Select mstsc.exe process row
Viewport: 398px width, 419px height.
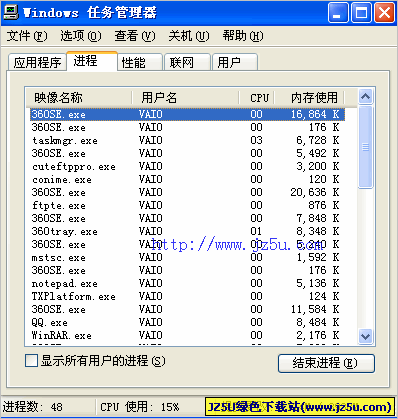point(187,257)
